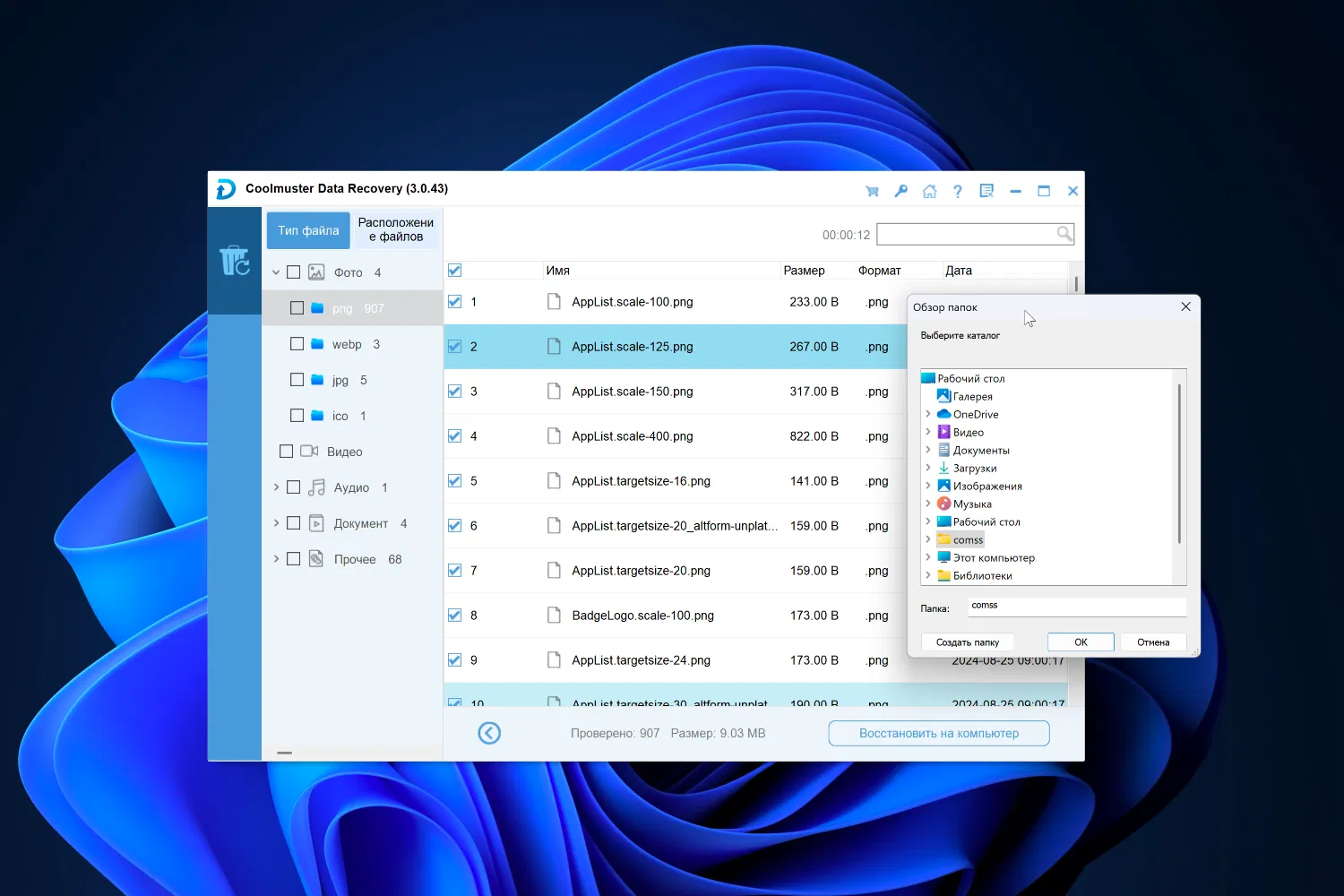Click OneDrive cloud icon in folder dialog

click(x=943, y=414)
